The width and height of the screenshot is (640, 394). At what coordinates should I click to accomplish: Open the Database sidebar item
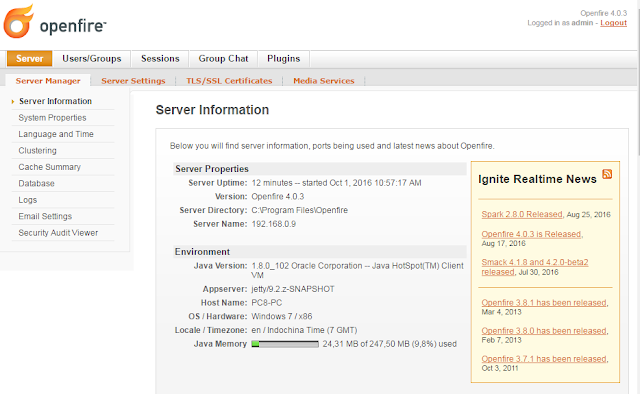coord(36,183)
